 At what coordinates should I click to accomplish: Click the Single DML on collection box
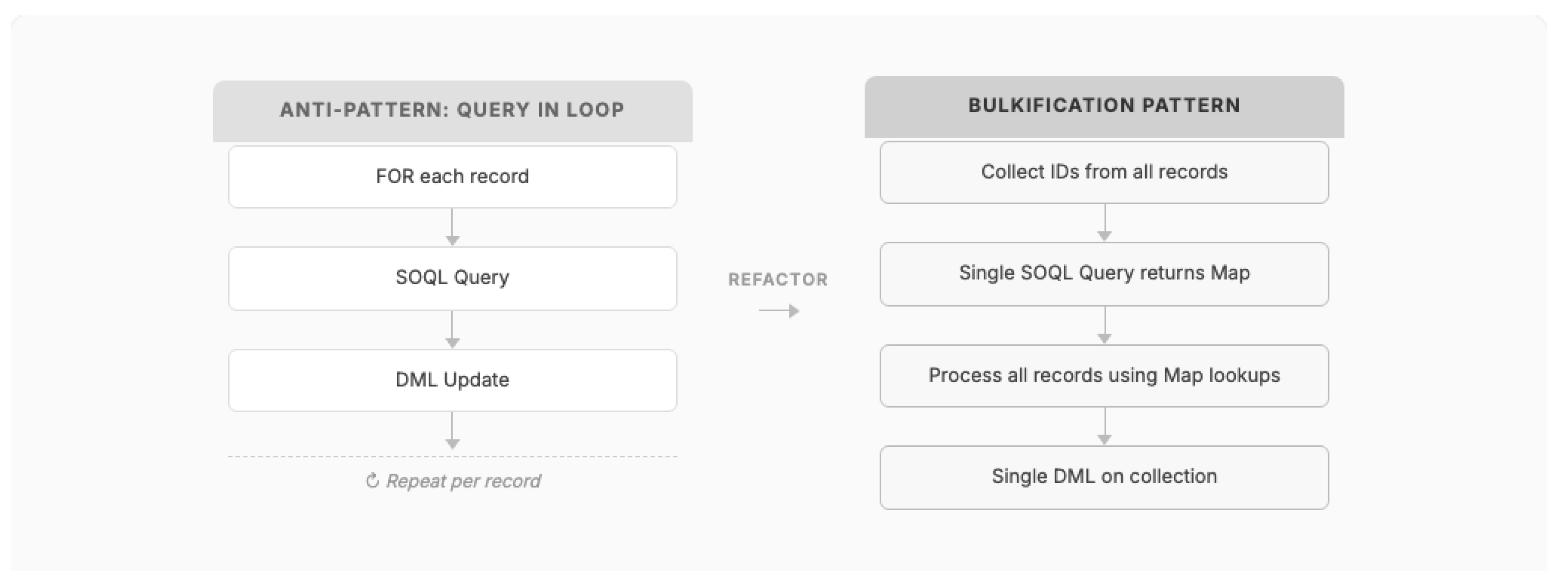1104,477
